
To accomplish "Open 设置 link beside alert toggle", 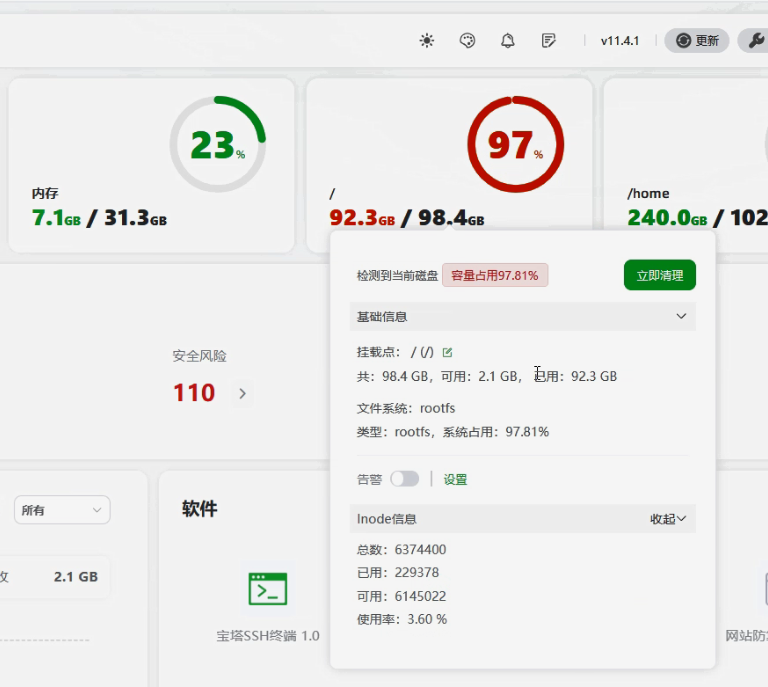I will pos(455,480).
